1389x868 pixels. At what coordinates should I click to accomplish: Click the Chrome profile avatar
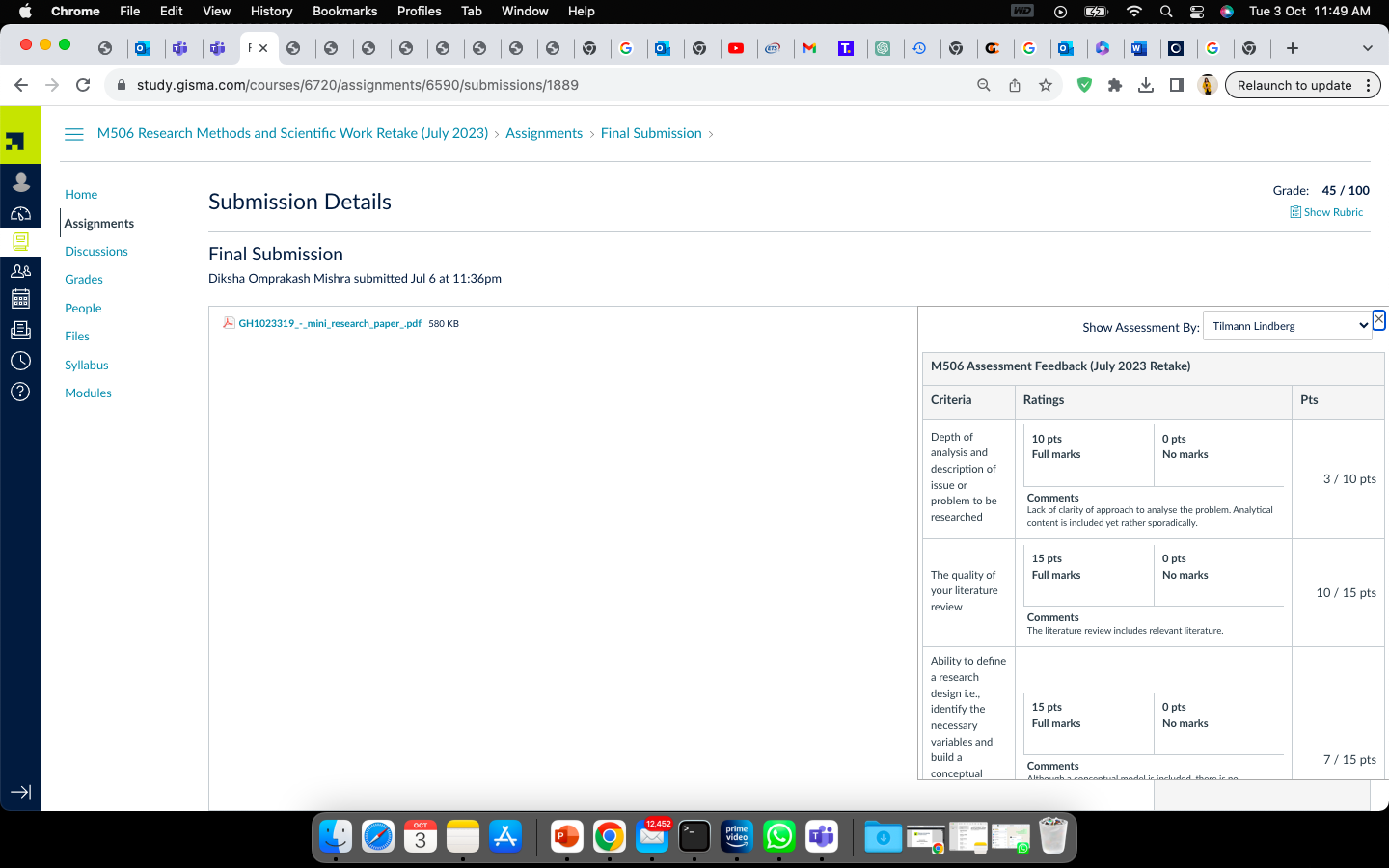(1208, 85)
